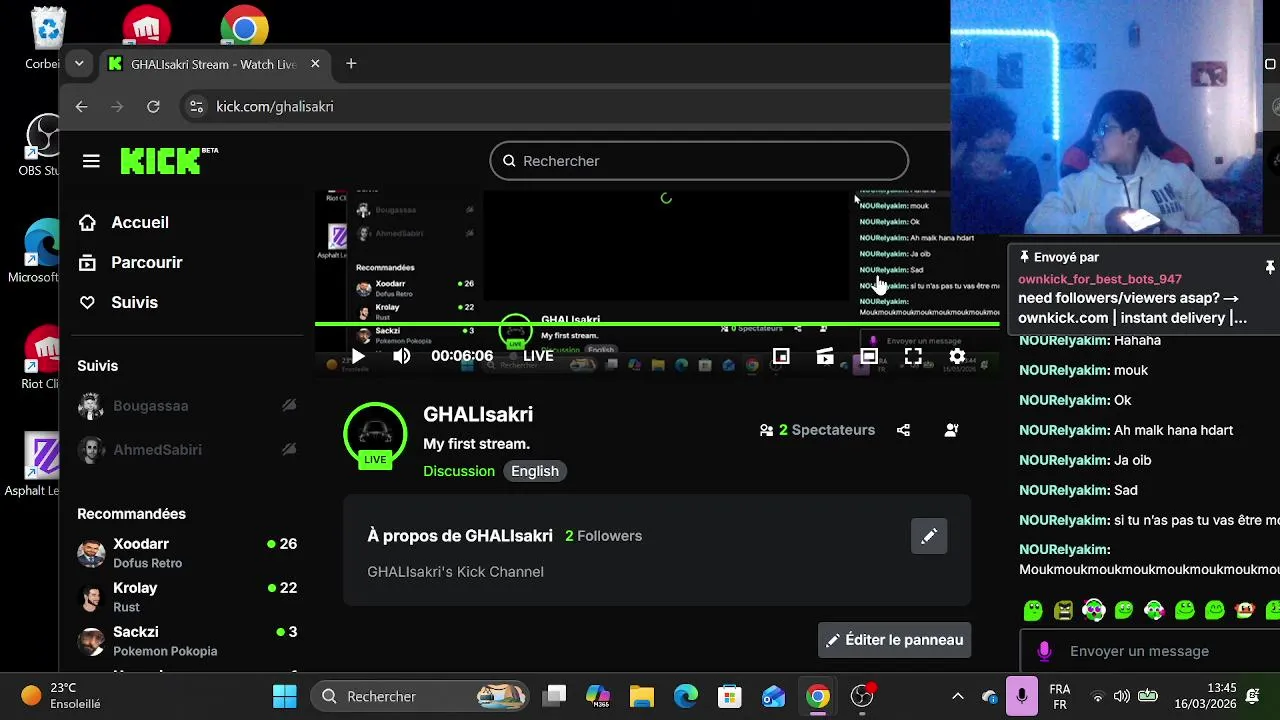Open recommended channel Krolay

pos(187,597)
